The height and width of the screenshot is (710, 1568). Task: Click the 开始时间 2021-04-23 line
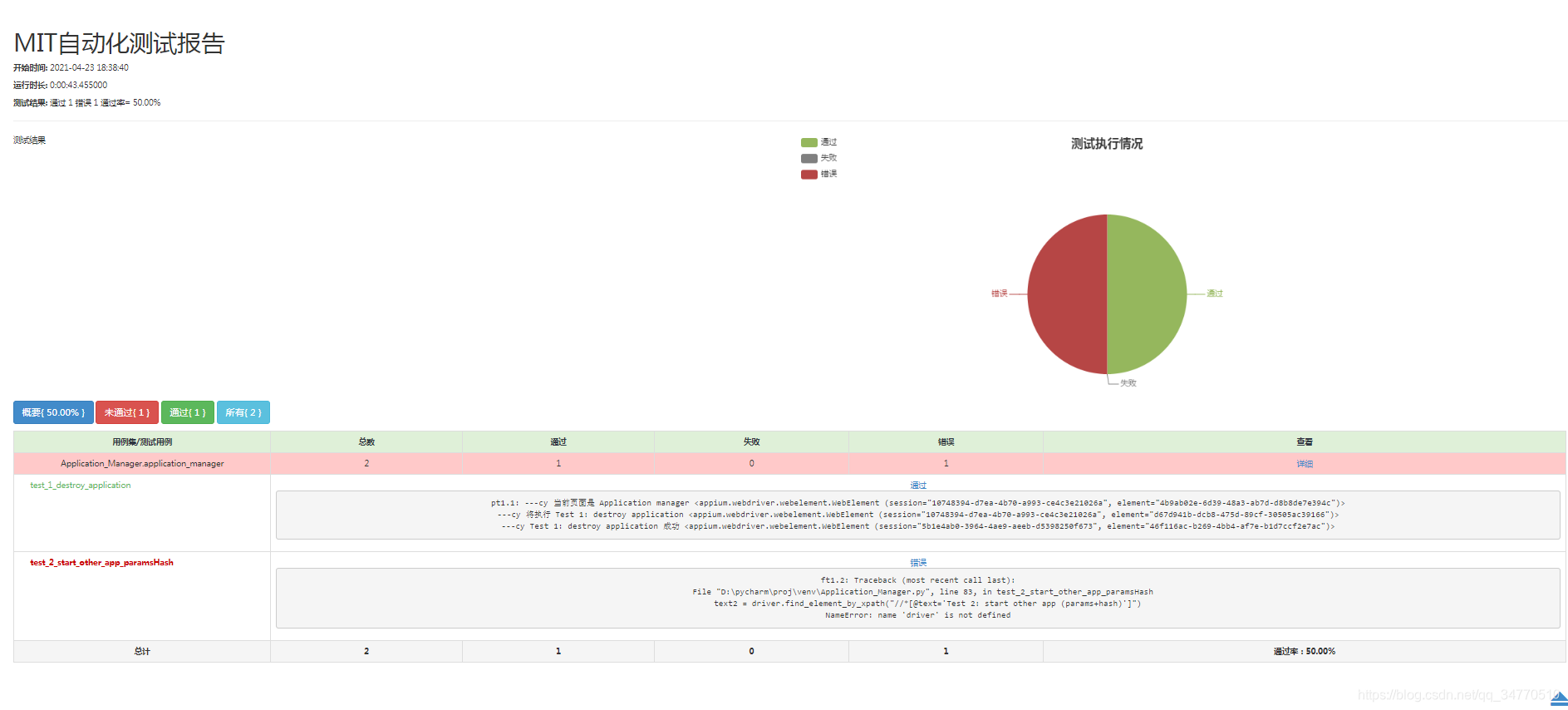click(x=71, y=68)
